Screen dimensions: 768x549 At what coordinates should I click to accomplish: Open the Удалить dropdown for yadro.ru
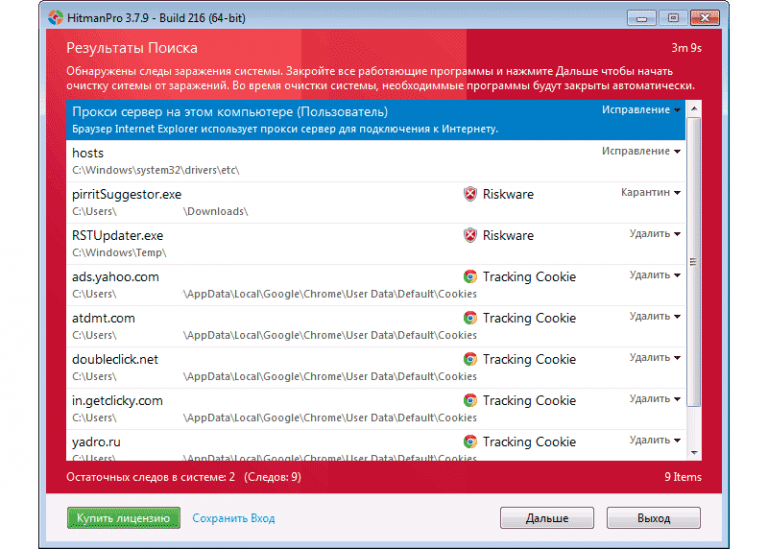coord(655,440)
